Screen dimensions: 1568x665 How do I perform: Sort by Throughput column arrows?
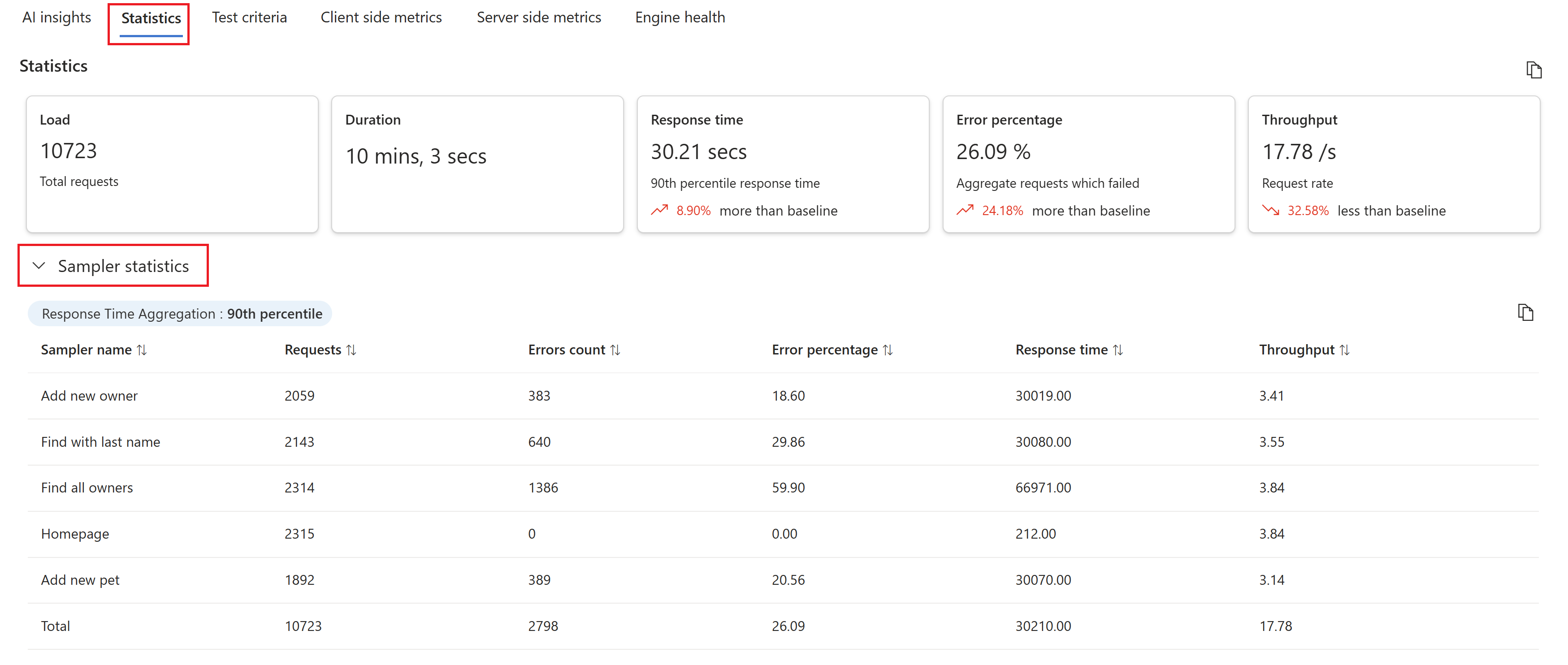[x=1345, y=350]
